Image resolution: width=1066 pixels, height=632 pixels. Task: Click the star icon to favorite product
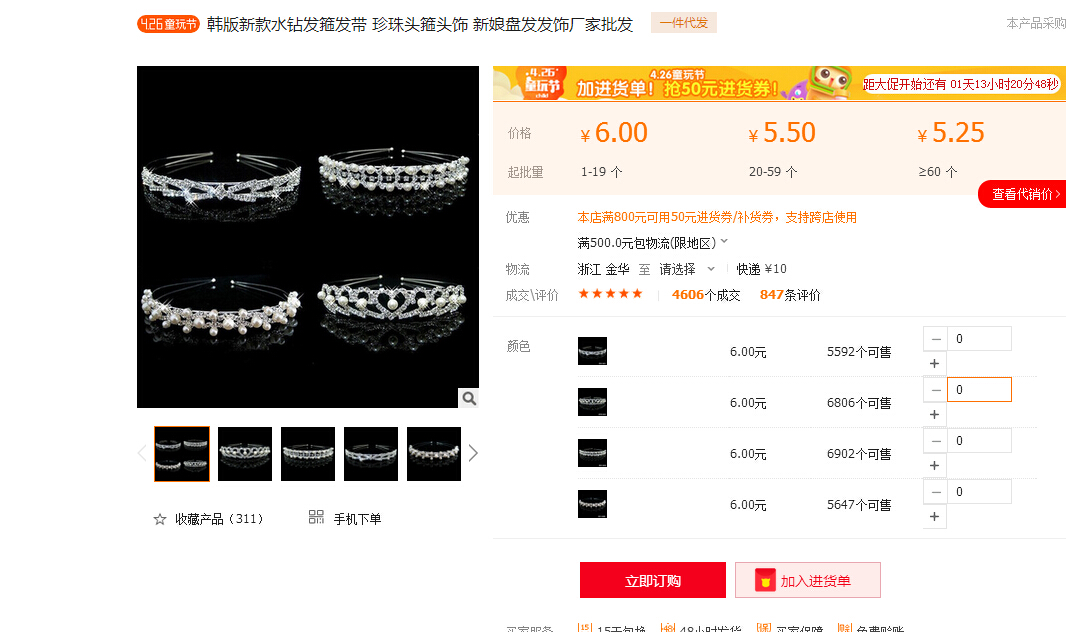[160, 519]
